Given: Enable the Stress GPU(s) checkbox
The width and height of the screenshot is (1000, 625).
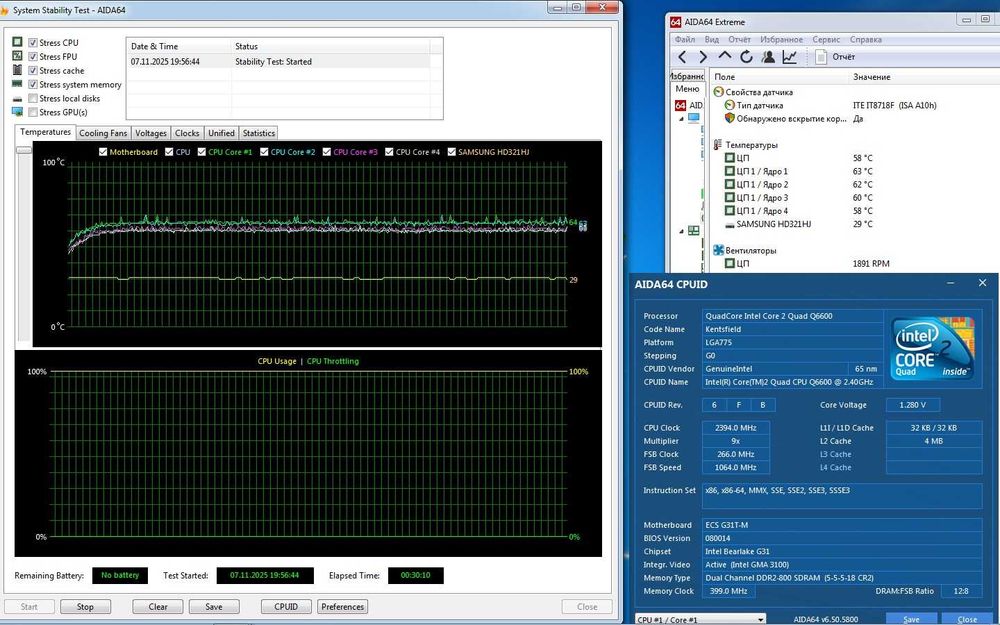Looking at the screenshot, I should [34, 113].
